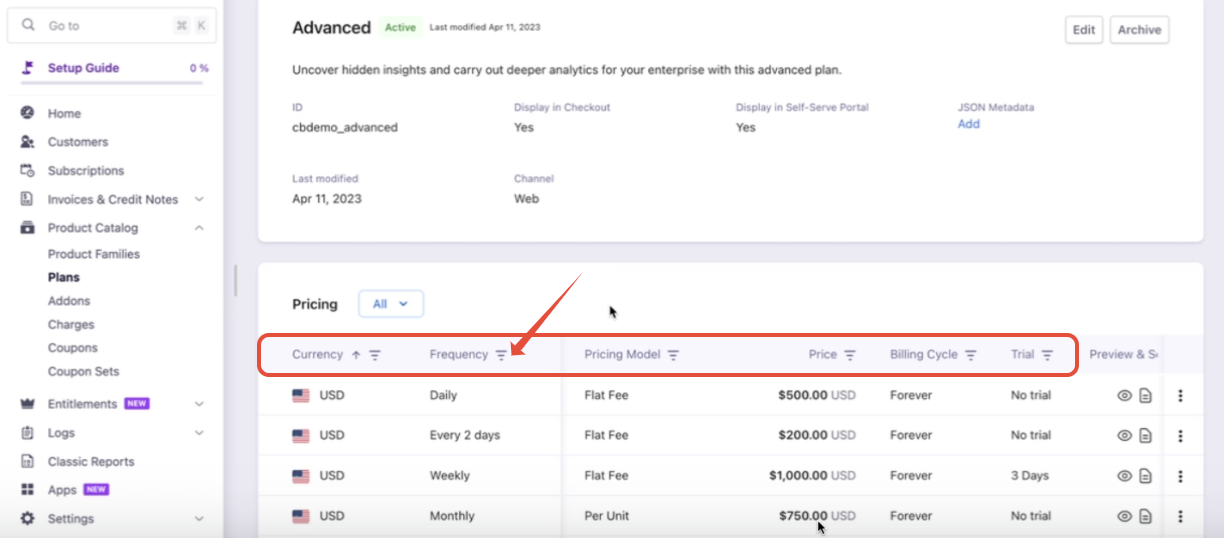Image resolution: width=1224 pixels, height=538 pixels.
Task: Click Add link under JSON Metadata
Action: pyautogui.click(x=968, y=124)
